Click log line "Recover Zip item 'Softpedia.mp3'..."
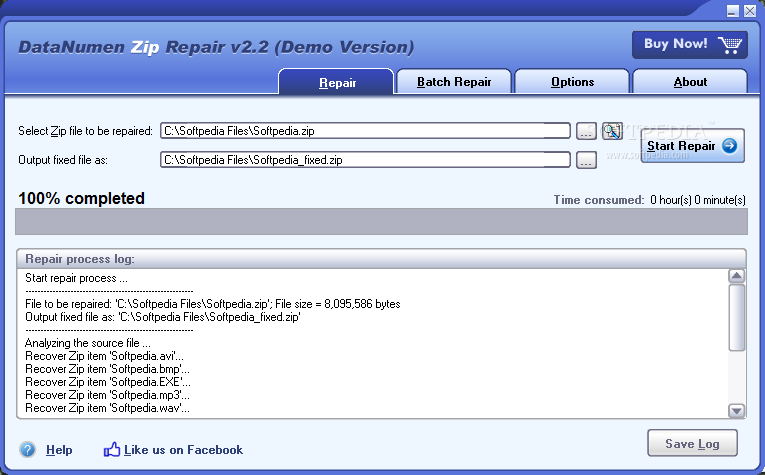The image size is (765, 475). [x=107, y=395]
